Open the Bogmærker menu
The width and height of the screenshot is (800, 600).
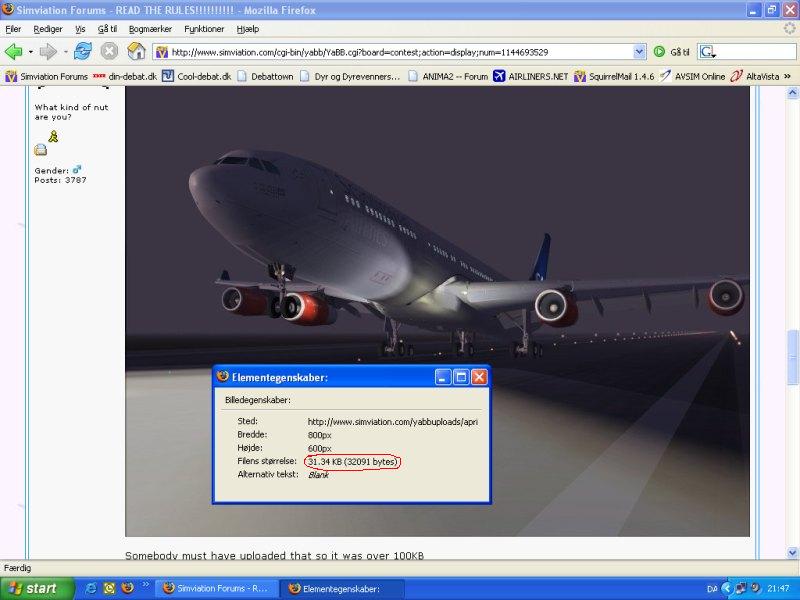click(x=150, y=29)
